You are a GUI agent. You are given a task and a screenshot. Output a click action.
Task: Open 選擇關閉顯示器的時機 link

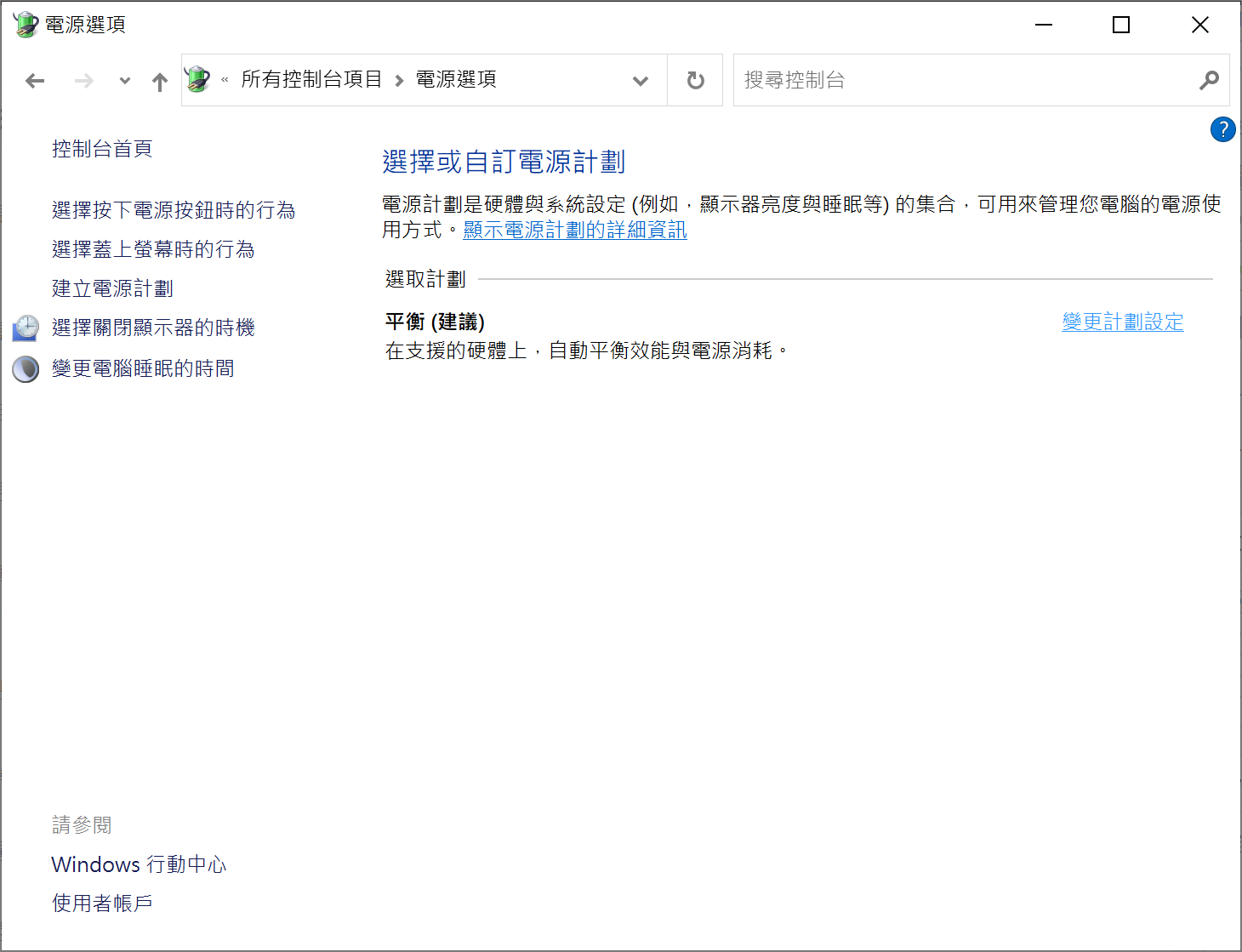[153, 328]
